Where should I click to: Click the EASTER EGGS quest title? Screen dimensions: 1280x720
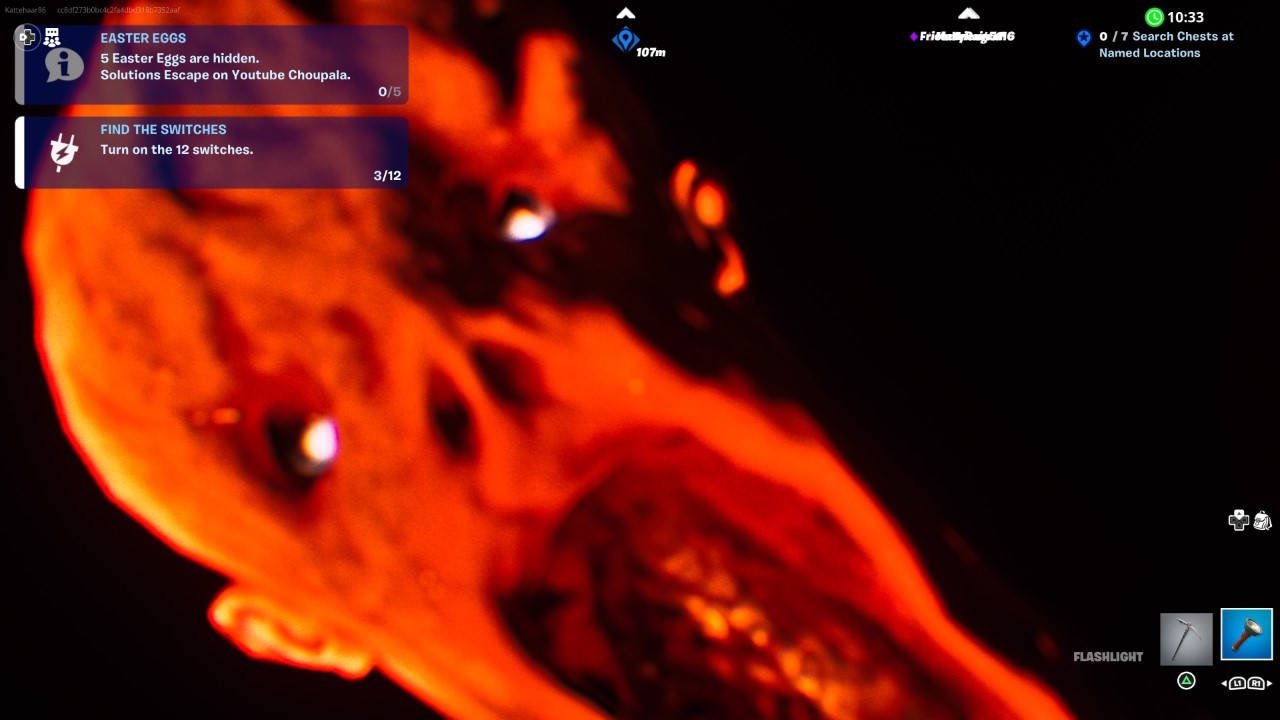pyautogui.click(x=143, y=38)
